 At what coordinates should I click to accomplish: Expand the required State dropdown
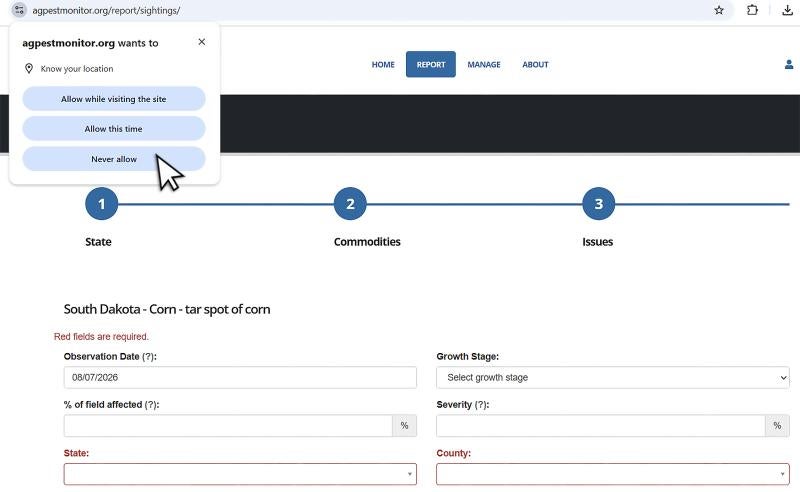[240, 474]
